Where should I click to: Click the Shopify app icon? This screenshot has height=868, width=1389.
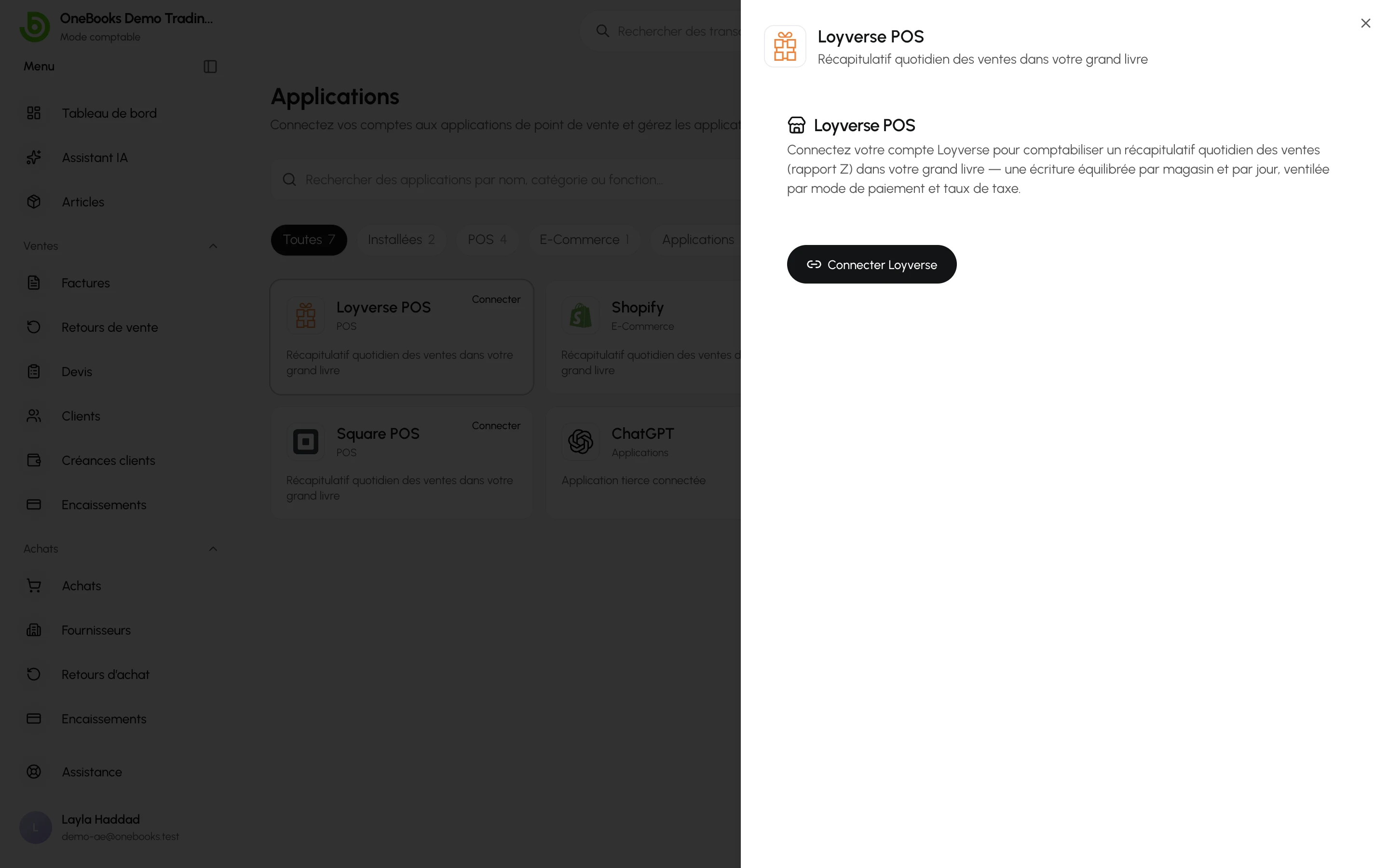click(580, 315)
